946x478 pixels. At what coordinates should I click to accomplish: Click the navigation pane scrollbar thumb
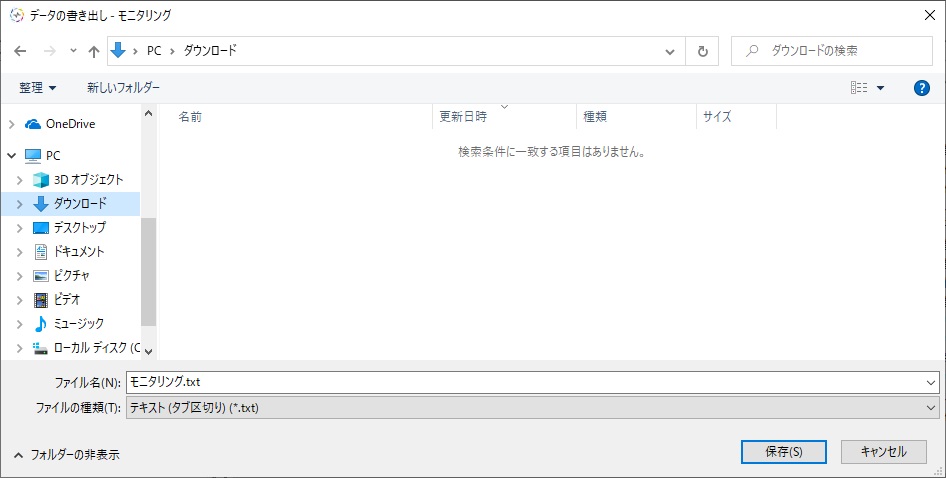click(x=148, y=272)
